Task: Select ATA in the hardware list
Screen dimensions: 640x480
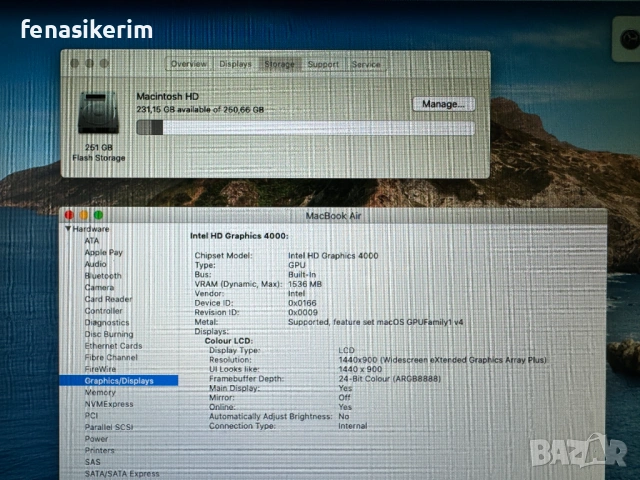Action: [x=92, y=241]
